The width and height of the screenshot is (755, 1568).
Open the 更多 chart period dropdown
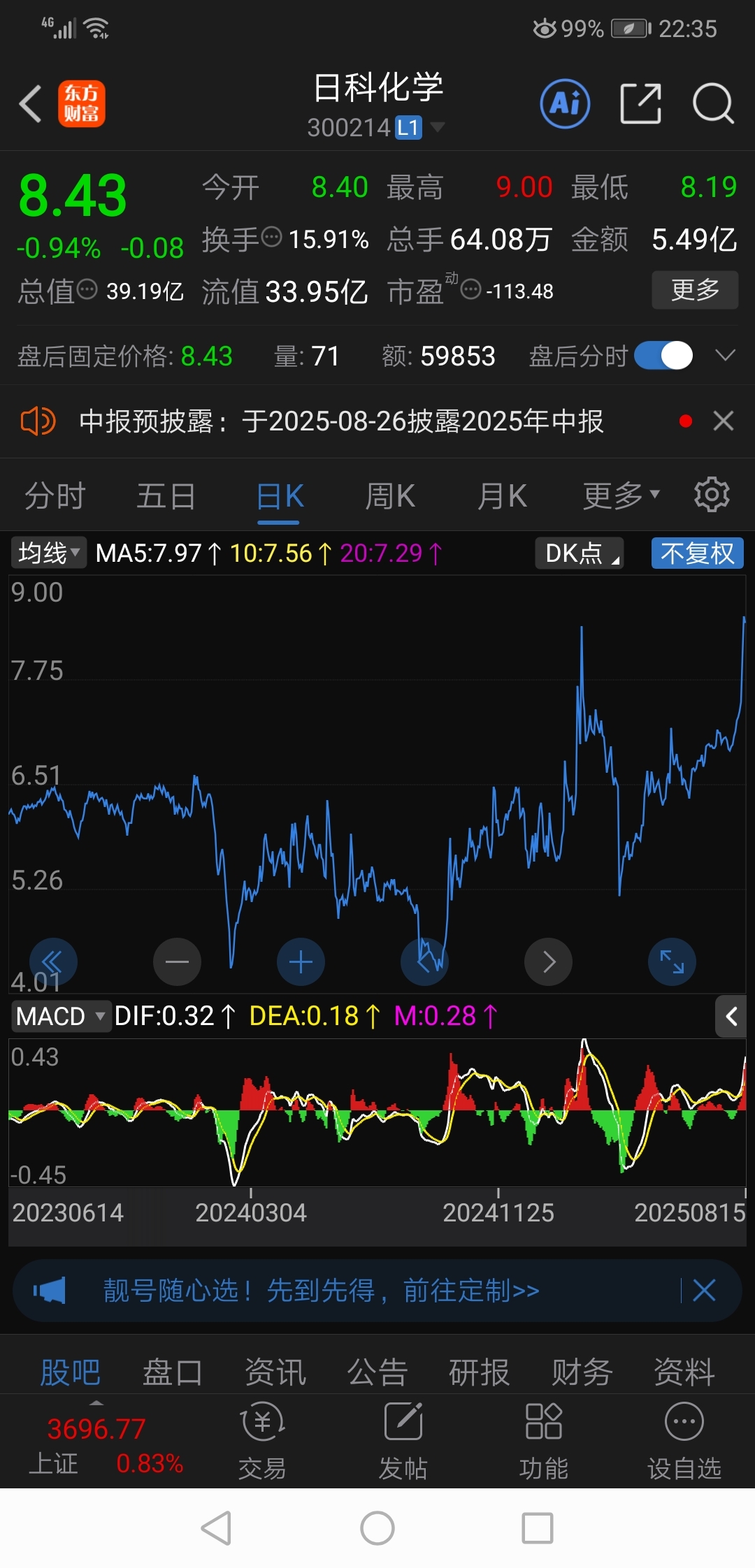(x=621, y=497)
